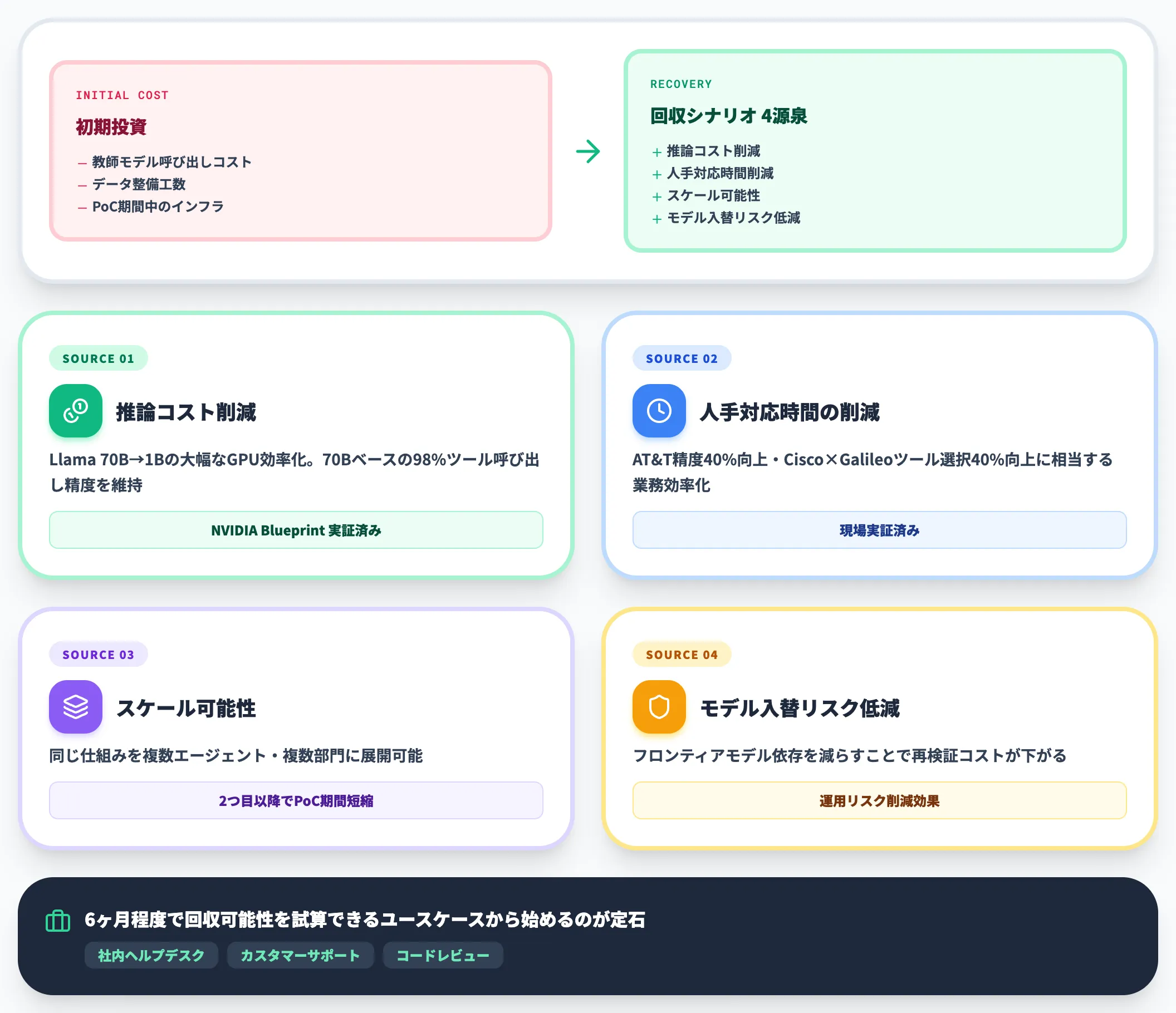1176x1013 pixels.
Task: Click the 回収シナリオ 4源泉 heading
Action: [729, 116]
